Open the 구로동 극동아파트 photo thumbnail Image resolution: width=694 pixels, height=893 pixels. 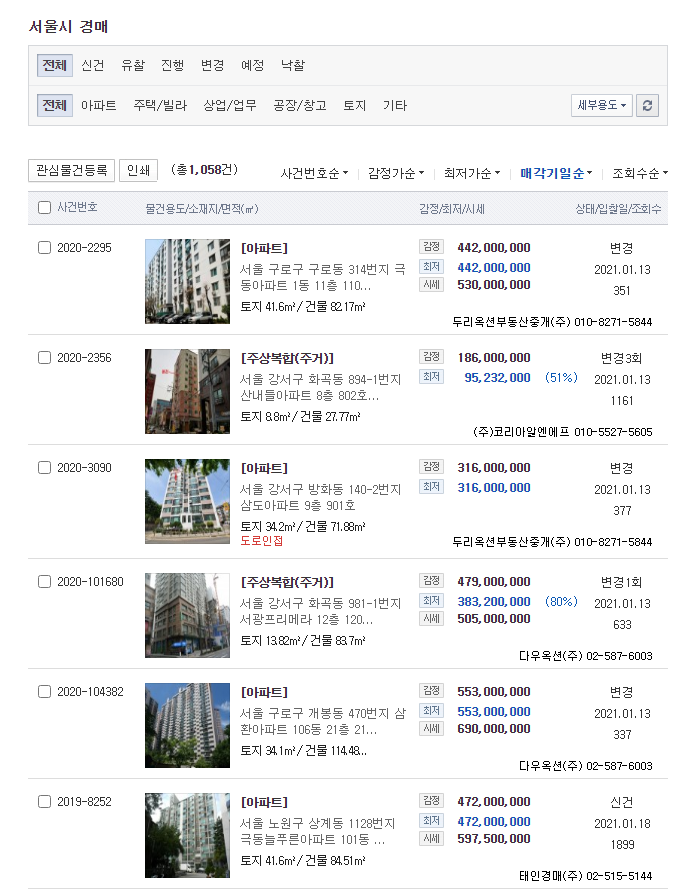pos(187,281)
